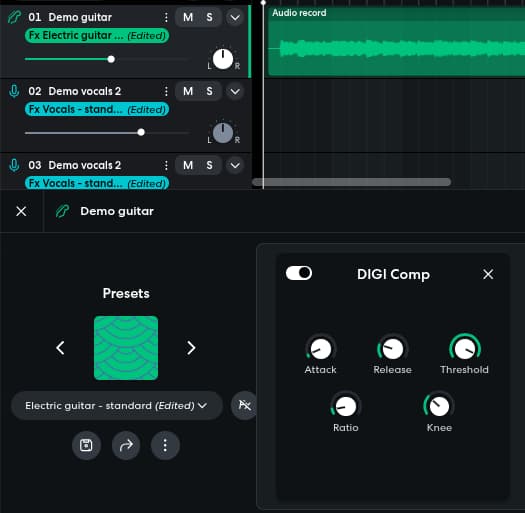Viewport: 525px width, 513px height.
Task: Solo track 02 Demo vocals 2
Action: click(209, 91)
